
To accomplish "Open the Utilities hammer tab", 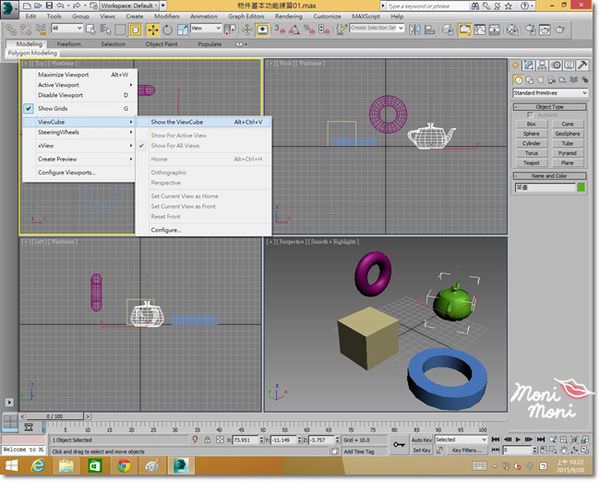I will (583, 65).
